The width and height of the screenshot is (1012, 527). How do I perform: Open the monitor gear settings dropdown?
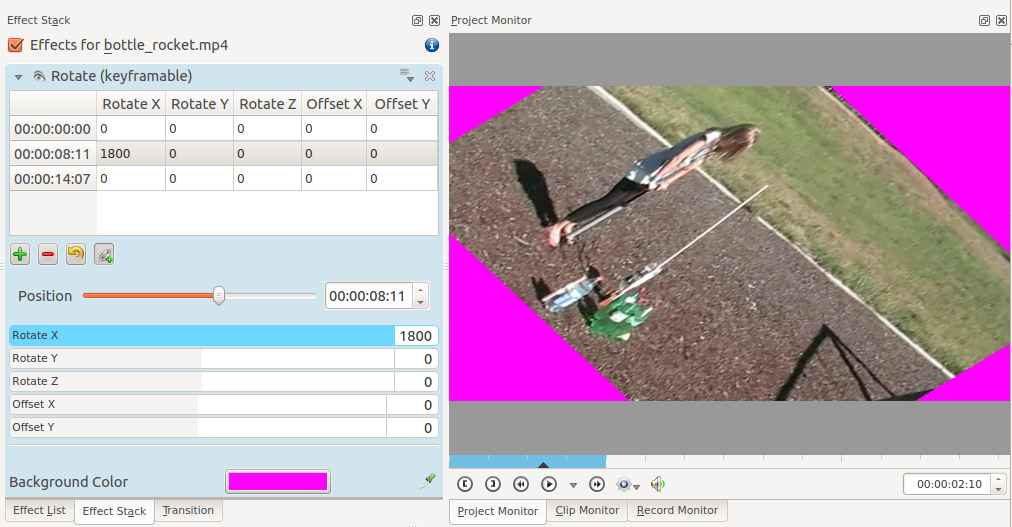(x=628, y=484)
